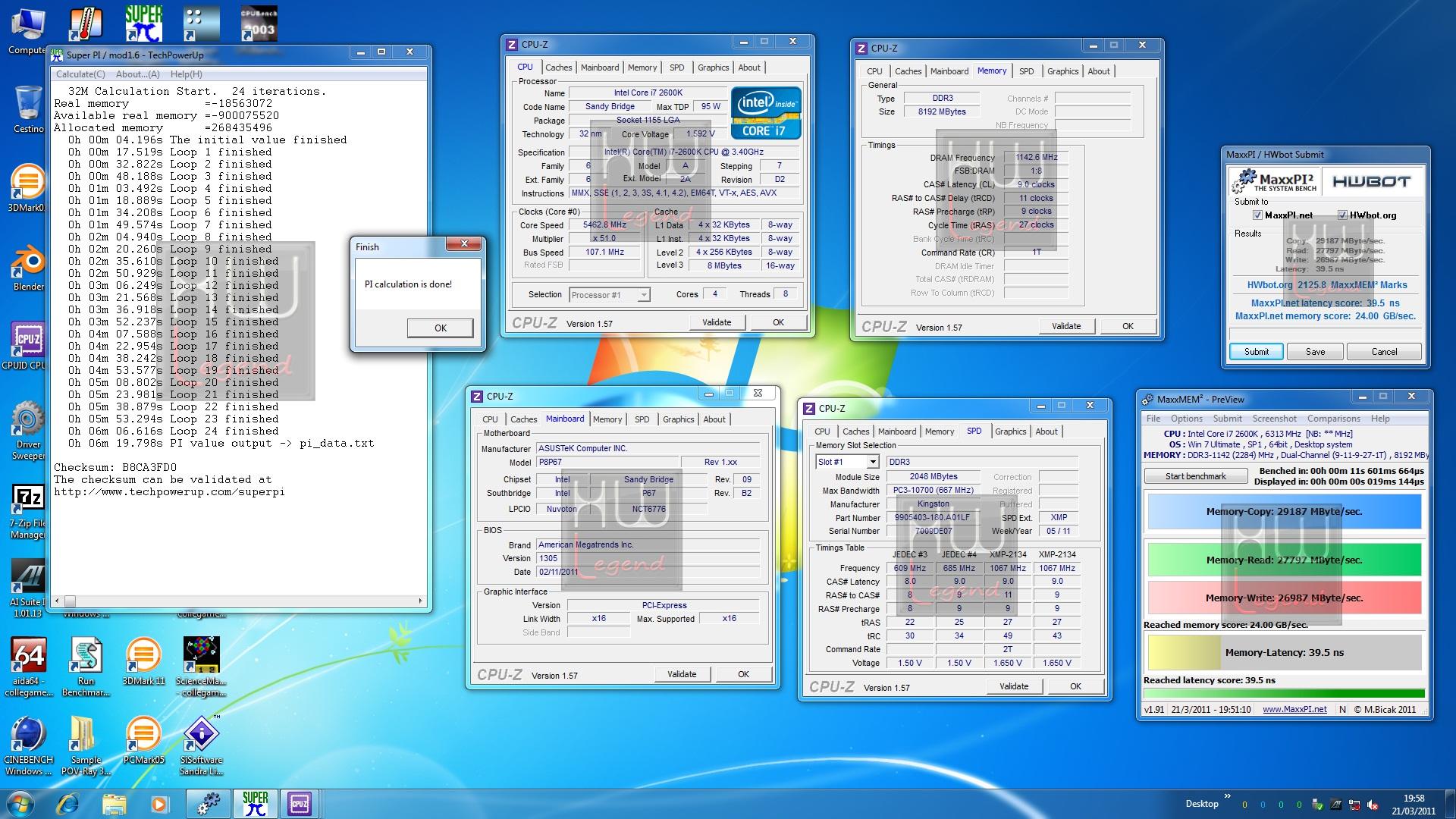Open the PCMark05 desktop shortcut
The height and width of the screenshot is (819, 1456).
click(143, 740)
